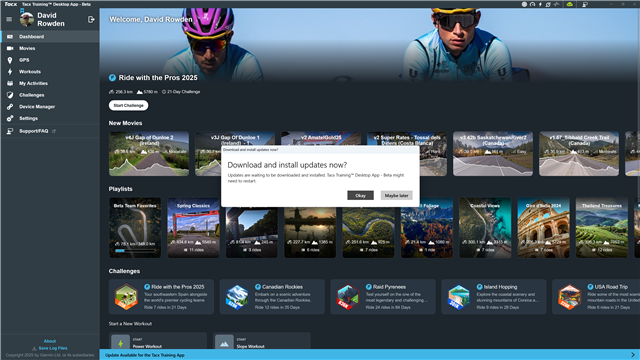This screenshot has height=360, width=640.
Task: Open Device Manager link icon
Action: [10, 107]
